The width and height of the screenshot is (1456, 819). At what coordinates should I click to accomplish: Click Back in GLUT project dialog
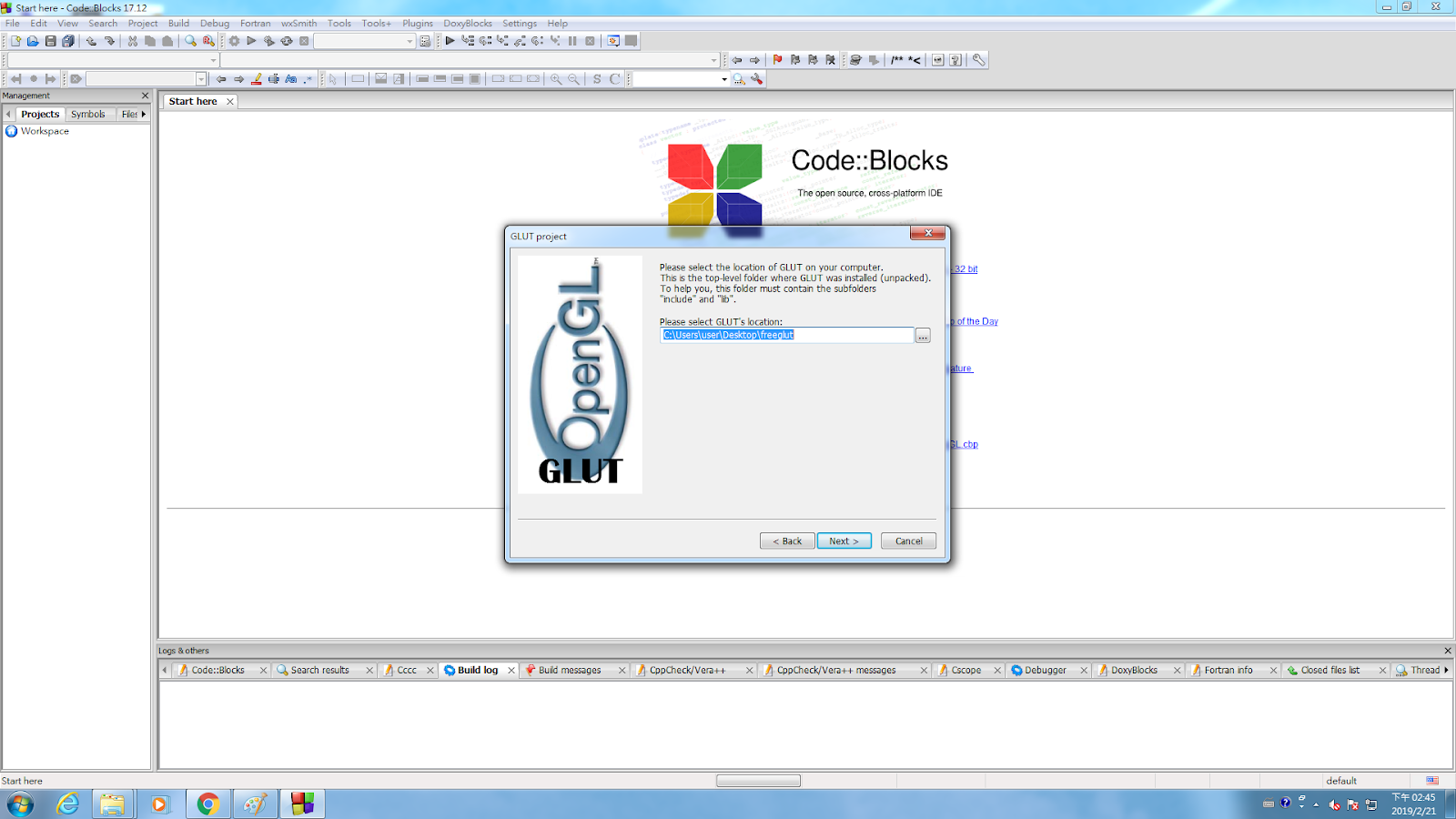tap(787, 541)
